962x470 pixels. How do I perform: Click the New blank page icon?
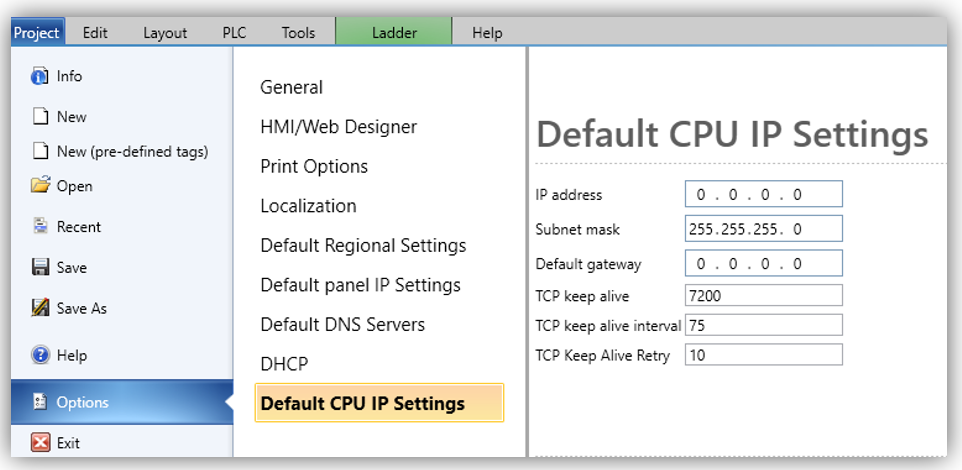40,117
